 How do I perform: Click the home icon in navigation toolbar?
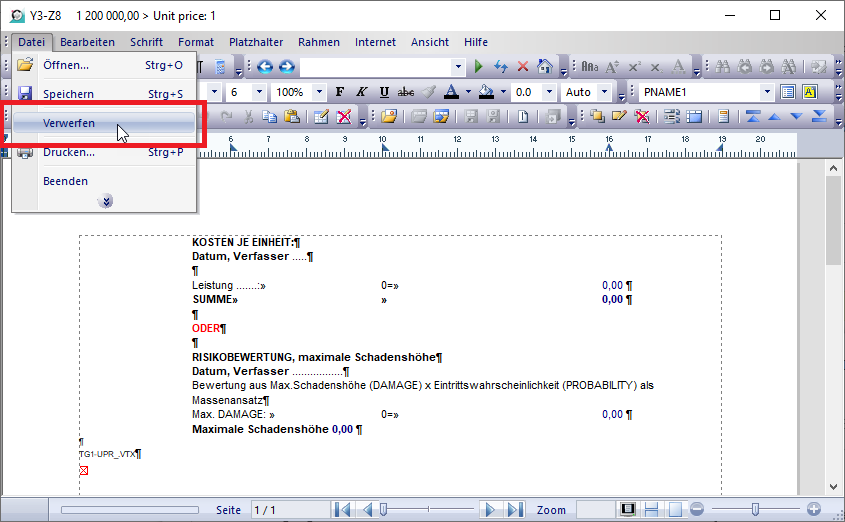(x=545, y=67)
